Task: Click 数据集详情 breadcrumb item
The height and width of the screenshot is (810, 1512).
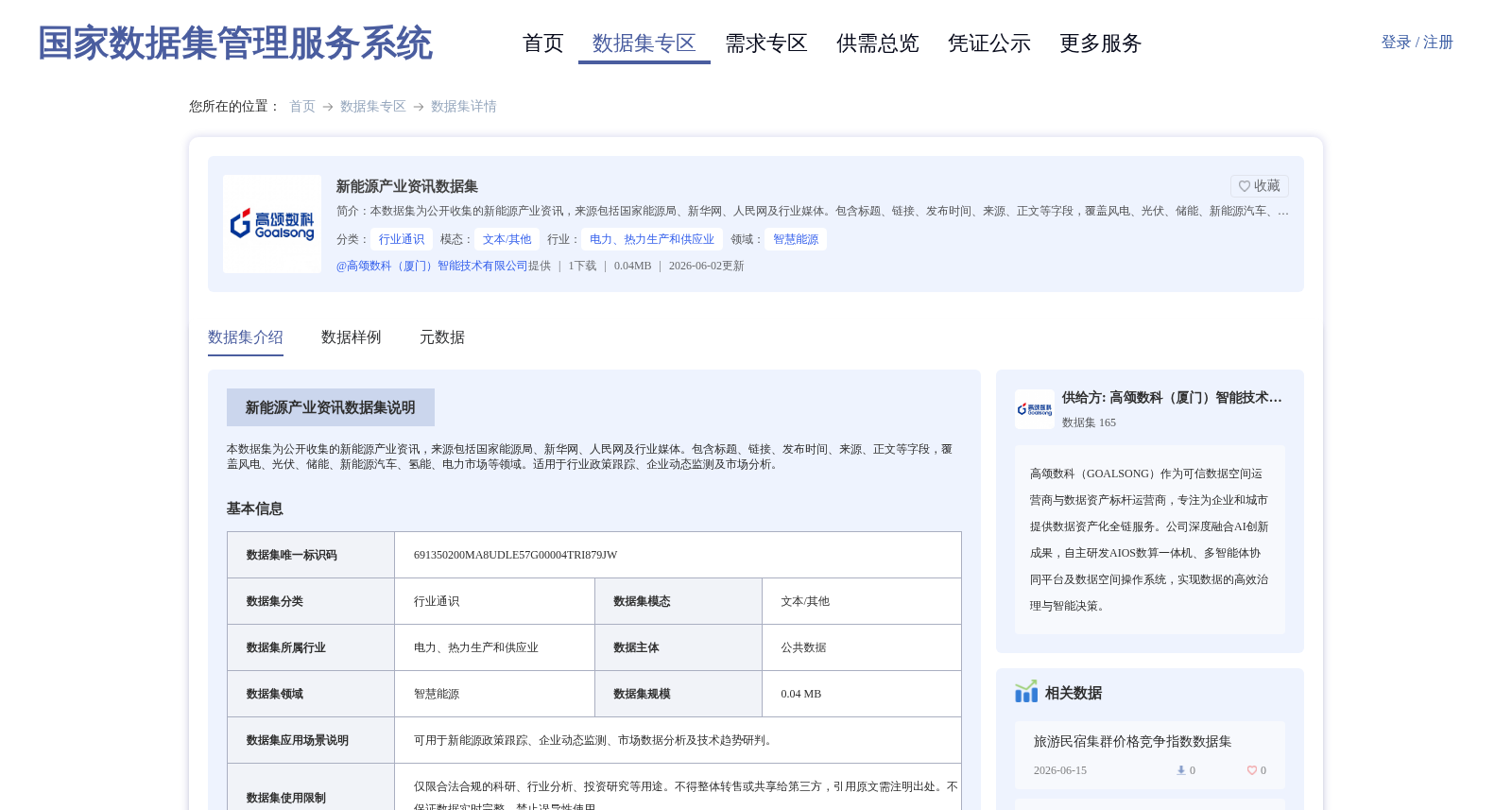Action: 464,107
